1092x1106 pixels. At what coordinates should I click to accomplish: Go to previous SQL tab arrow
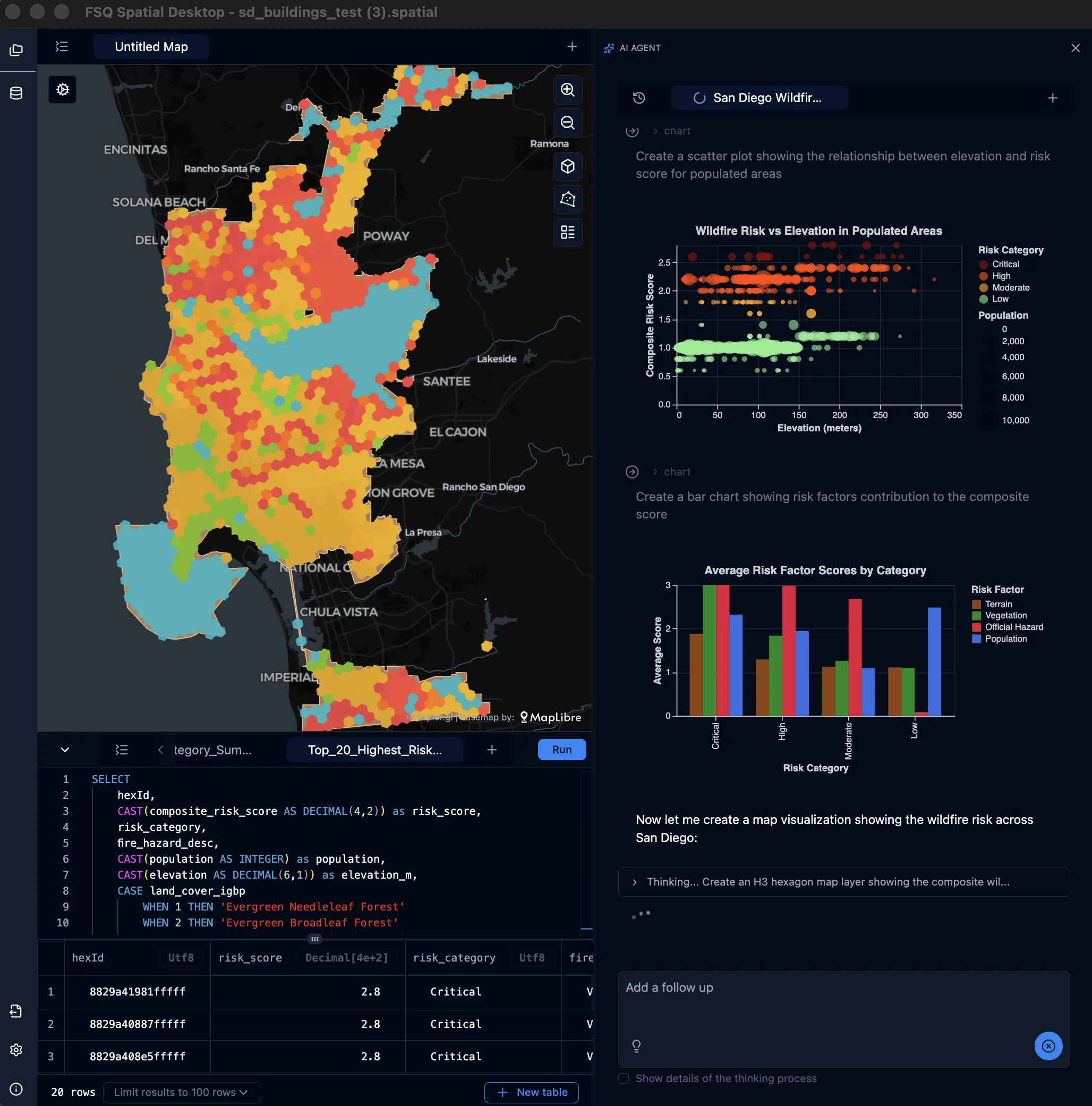(x=160, y=750)
